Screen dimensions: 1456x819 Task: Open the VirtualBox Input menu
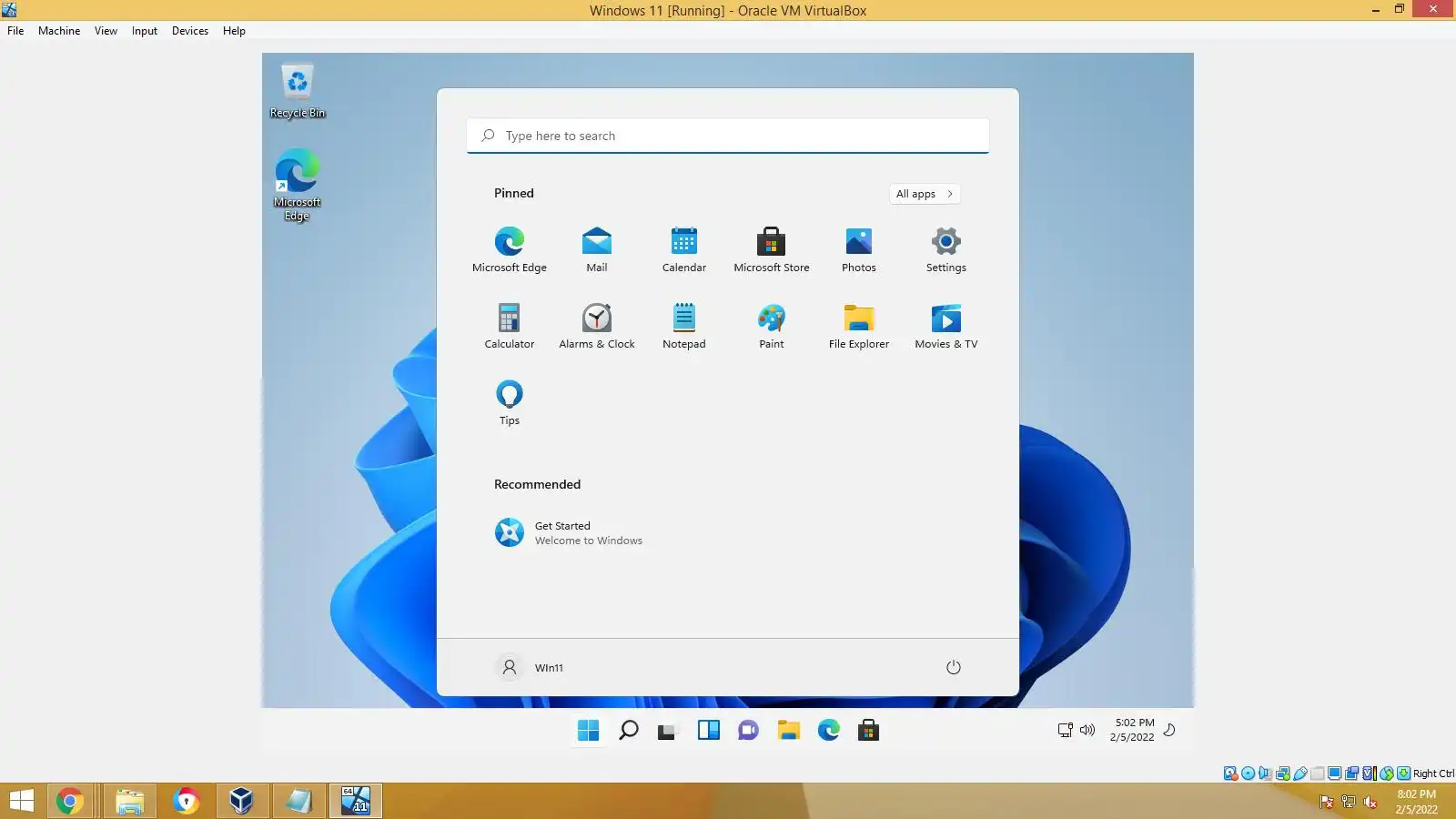pos(145,31)
